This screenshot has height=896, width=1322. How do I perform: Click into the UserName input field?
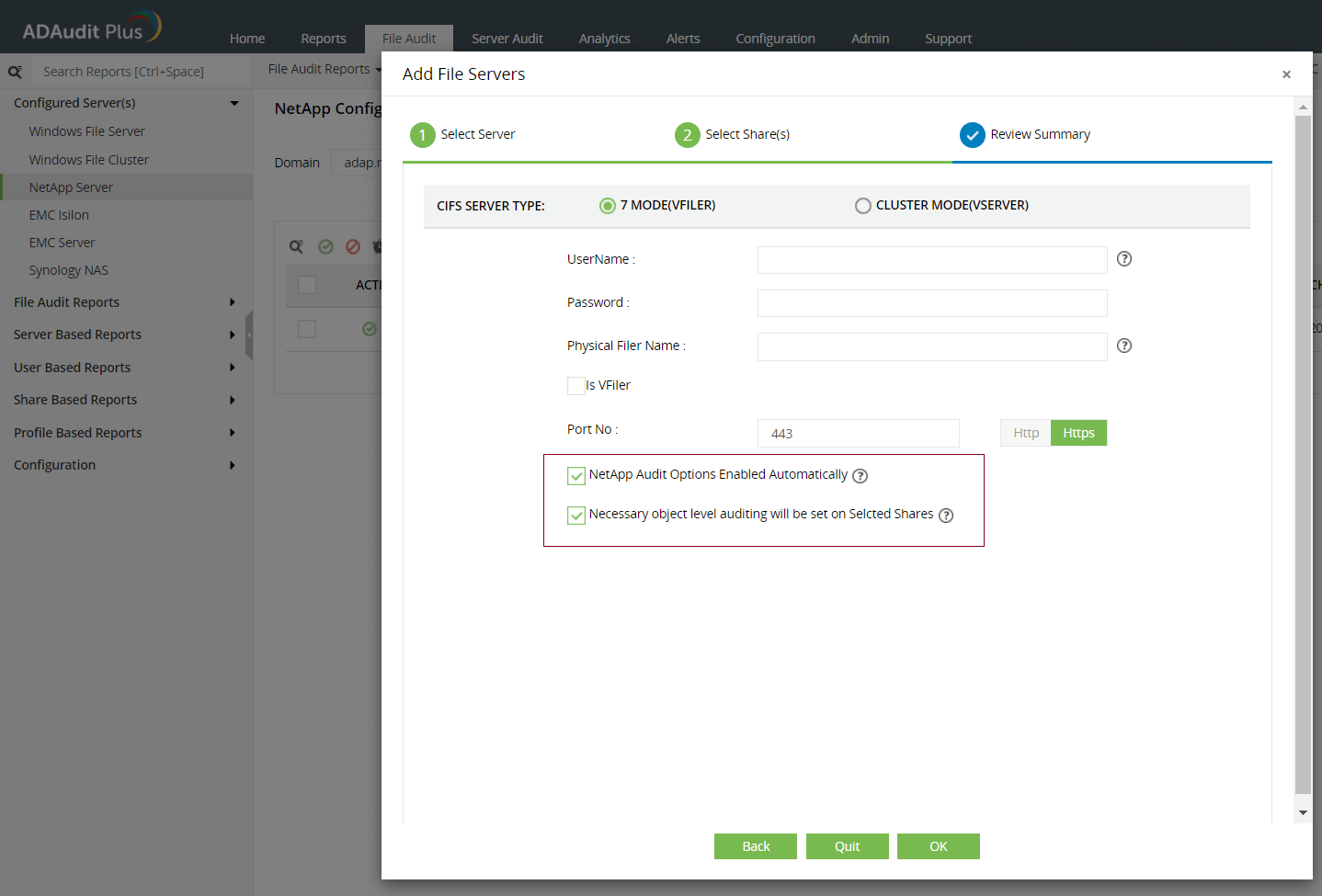pos(931,260)
